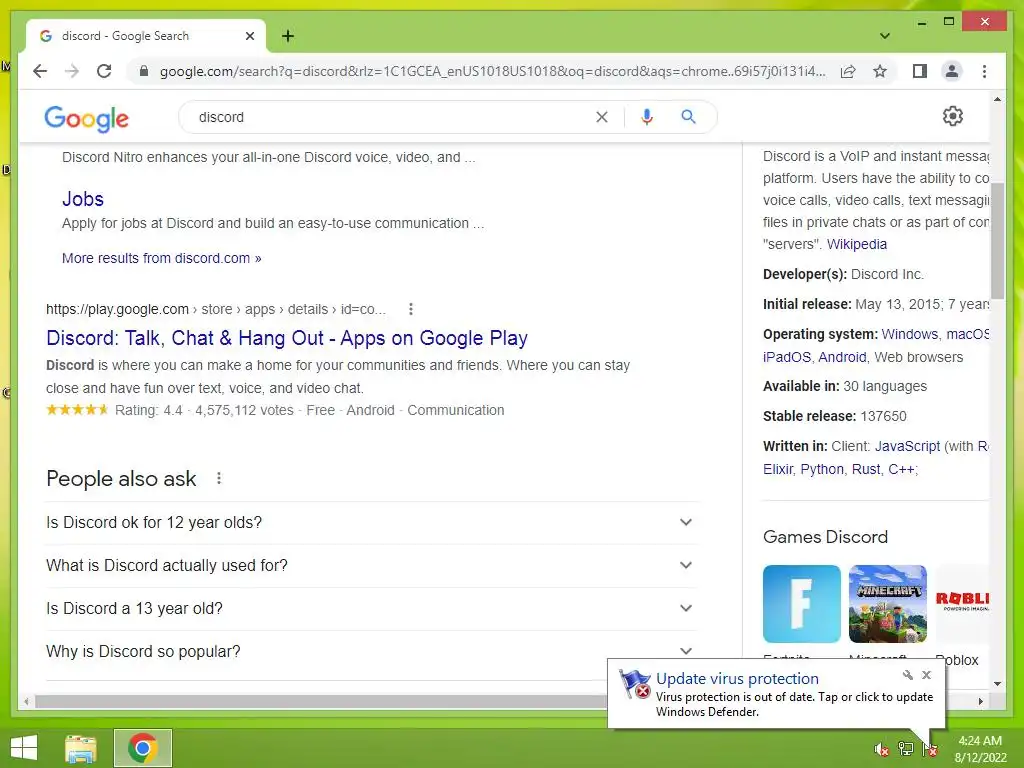Expand 'Is Discord a 13 year old?'
The image size is (1024, 768).
(371, 609)
